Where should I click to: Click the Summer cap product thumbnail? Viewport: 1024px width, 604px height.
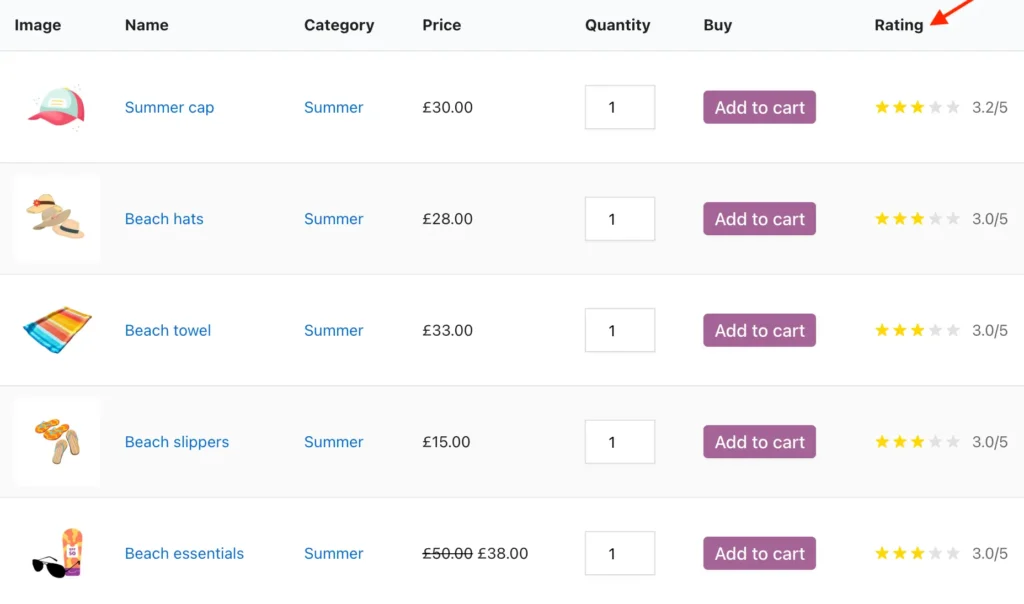coord(56,107)
